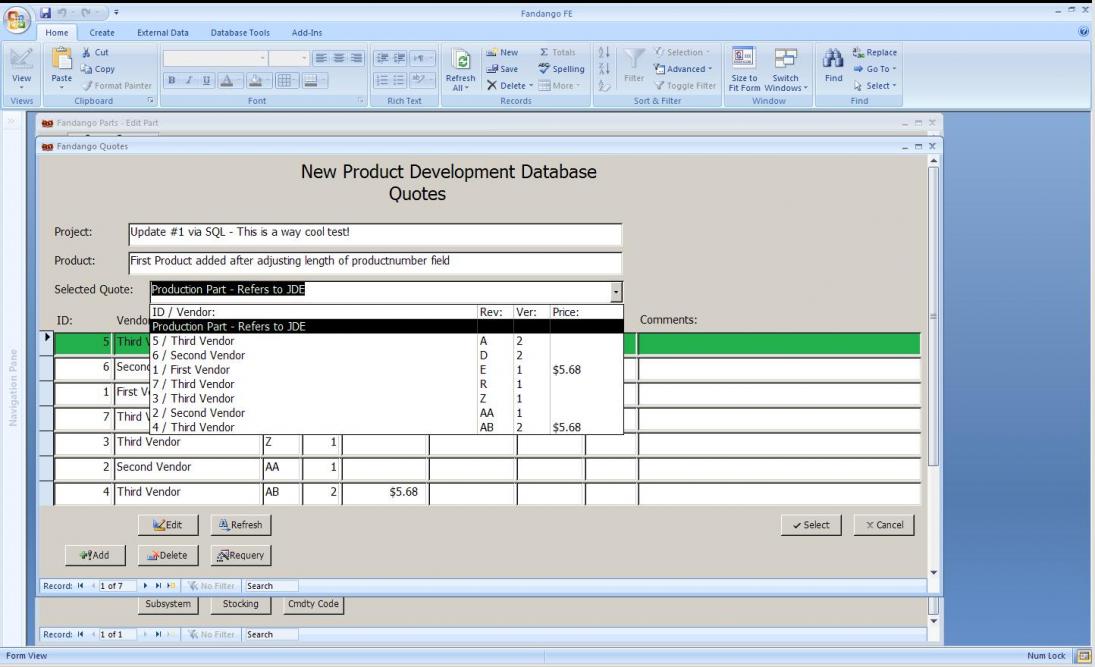Open the Database Tools tab
This screenshot has height=667, width=1095.
[x=240, y=33]
